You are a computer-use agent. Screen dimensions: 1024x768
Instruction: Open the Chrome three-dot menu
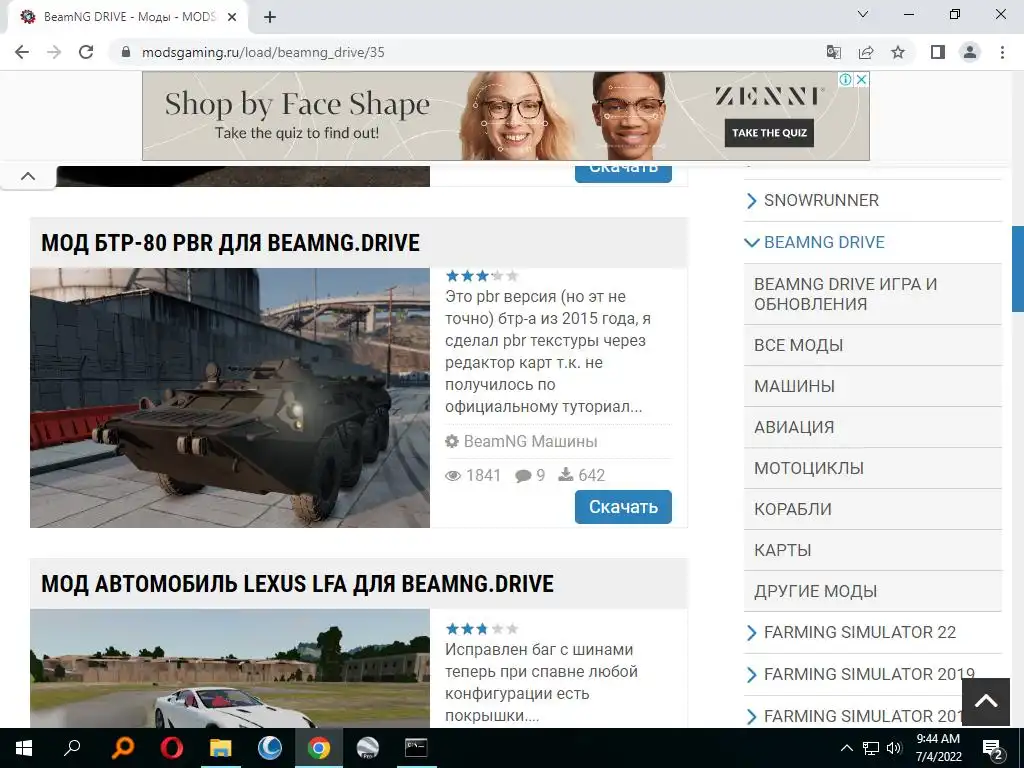[x=1002, y=52]
